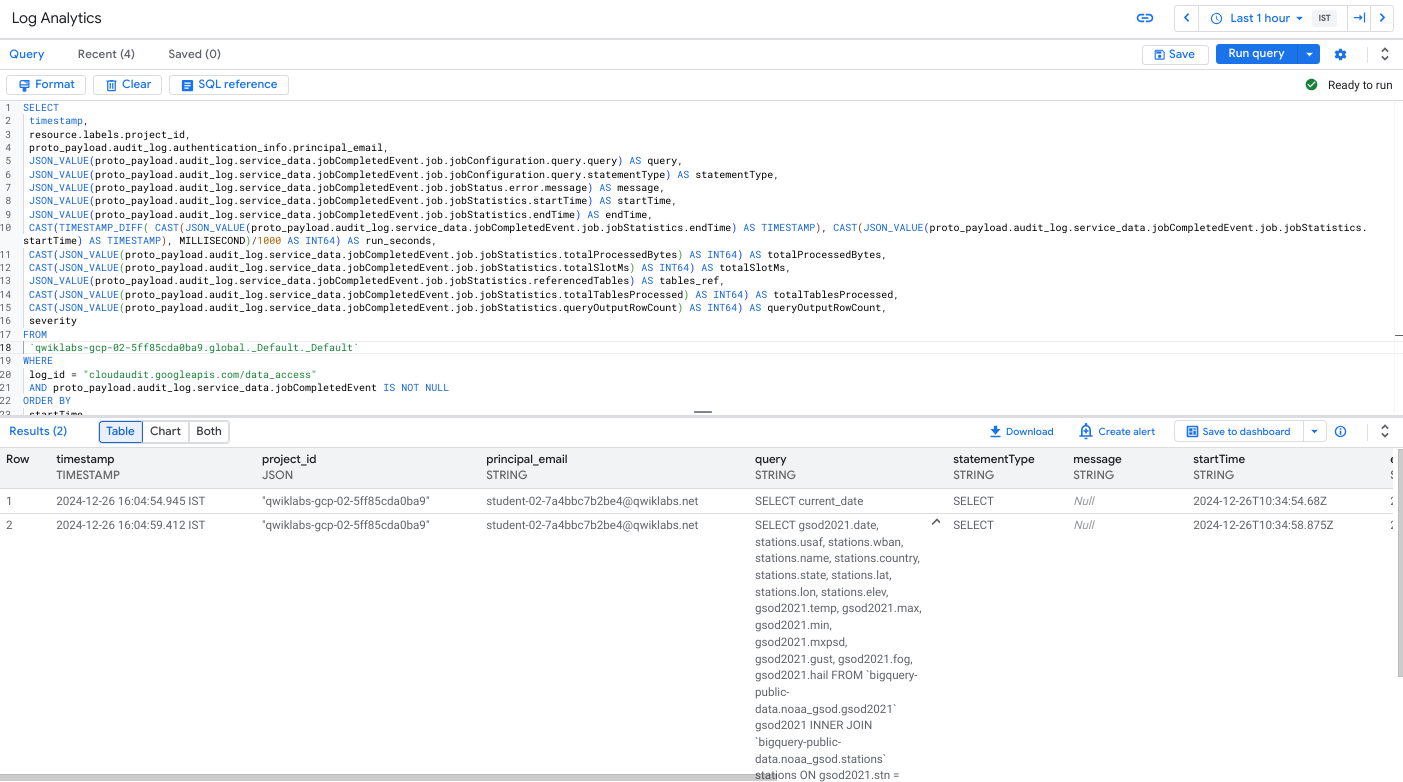The width and height of the screenshot is (1403, 782).
Task: Format the SQL query
Action: (46, 85)
